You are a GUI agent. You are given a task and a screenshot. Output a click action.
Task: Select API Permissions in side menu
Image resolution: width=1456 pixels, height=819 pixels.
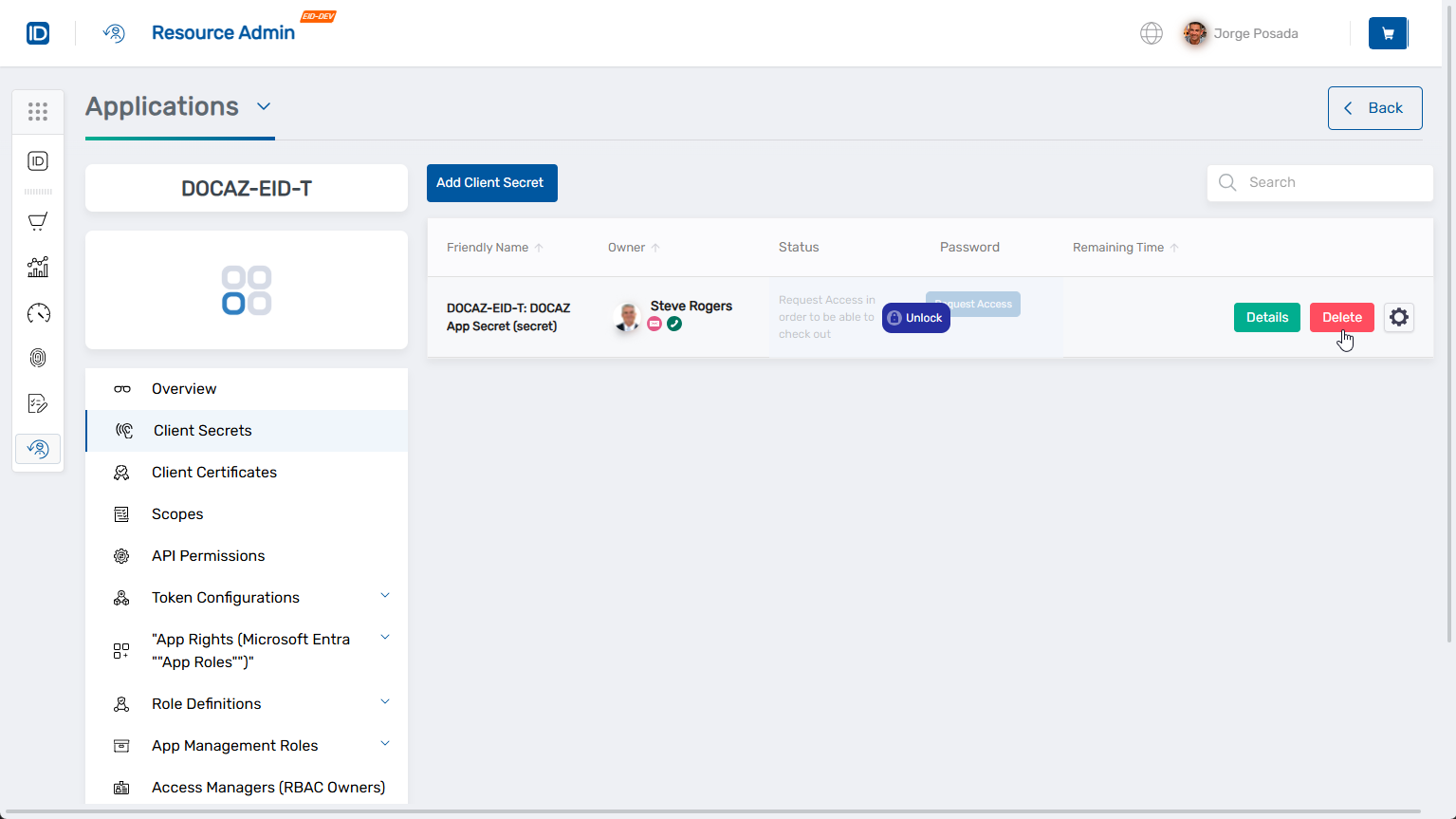[x=208, y=556]
